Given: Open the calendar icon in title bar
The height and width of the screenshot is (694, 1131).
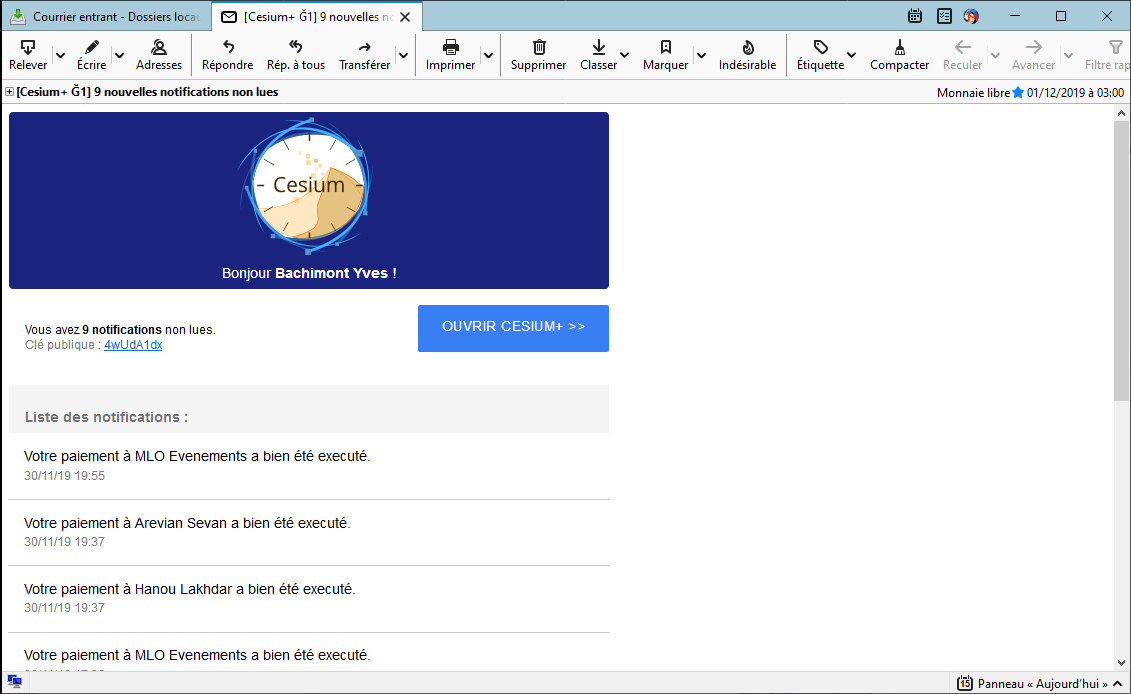Looking at the screenshot, I should [x=915, y=16].
